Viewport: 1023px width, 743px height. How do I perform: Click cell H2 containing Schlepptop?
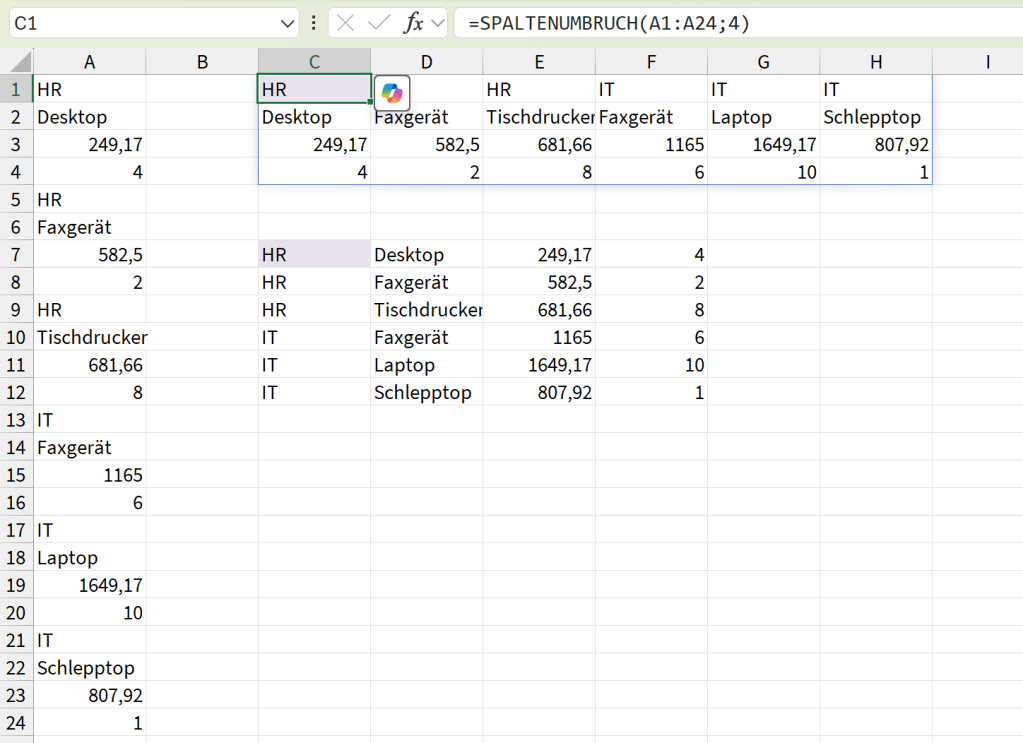(876, 117)
